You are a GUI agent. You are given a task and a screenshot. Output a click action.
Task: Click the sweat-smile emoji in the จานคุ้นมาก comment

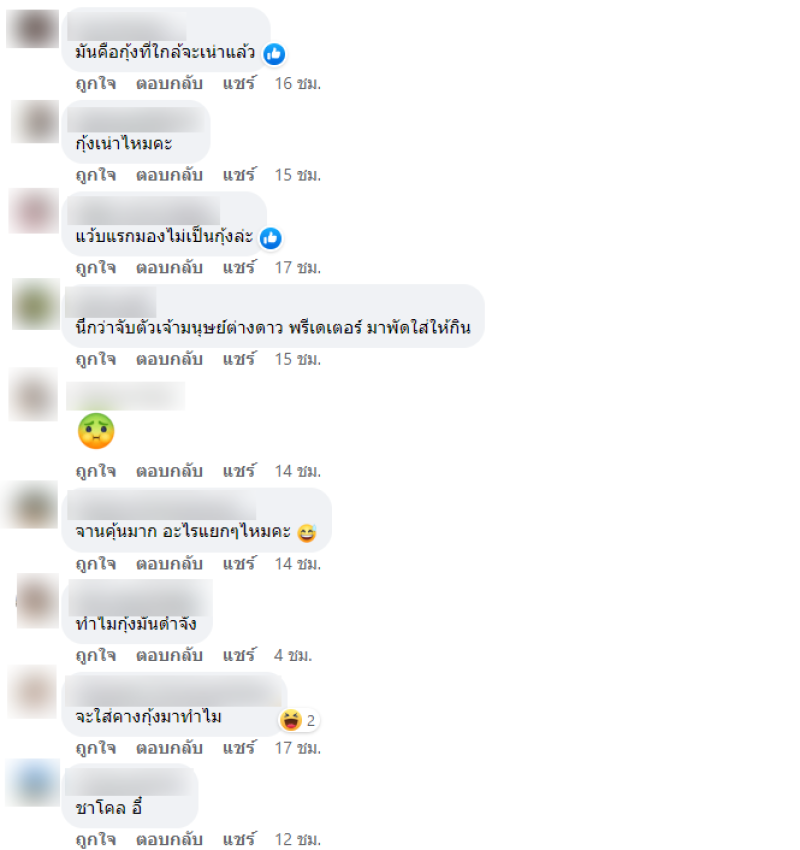(307, 532)
